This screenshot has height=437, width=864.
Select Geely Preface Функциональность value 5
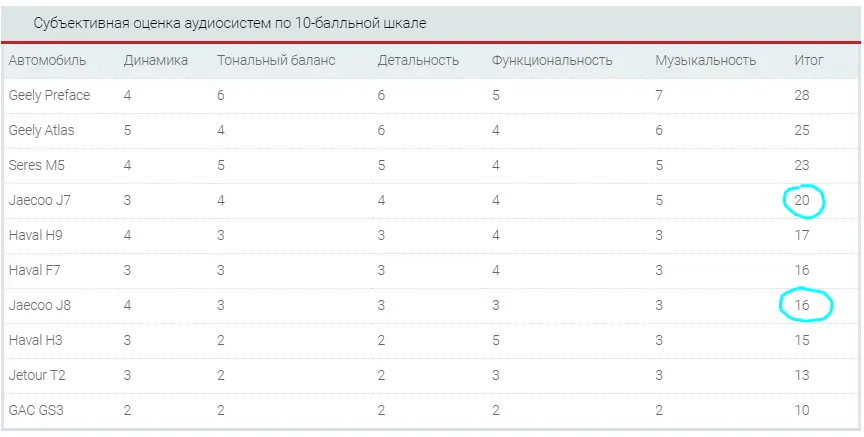pos(496,95)
